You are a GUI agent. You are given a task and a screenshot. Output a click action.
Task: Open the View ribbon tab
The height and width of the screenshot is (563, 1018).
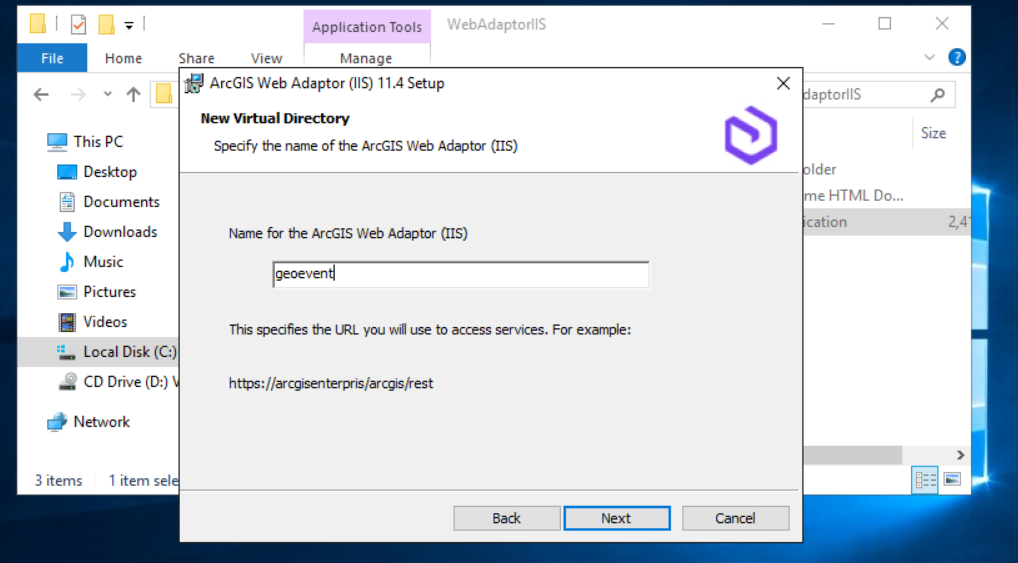coord(266,58)
